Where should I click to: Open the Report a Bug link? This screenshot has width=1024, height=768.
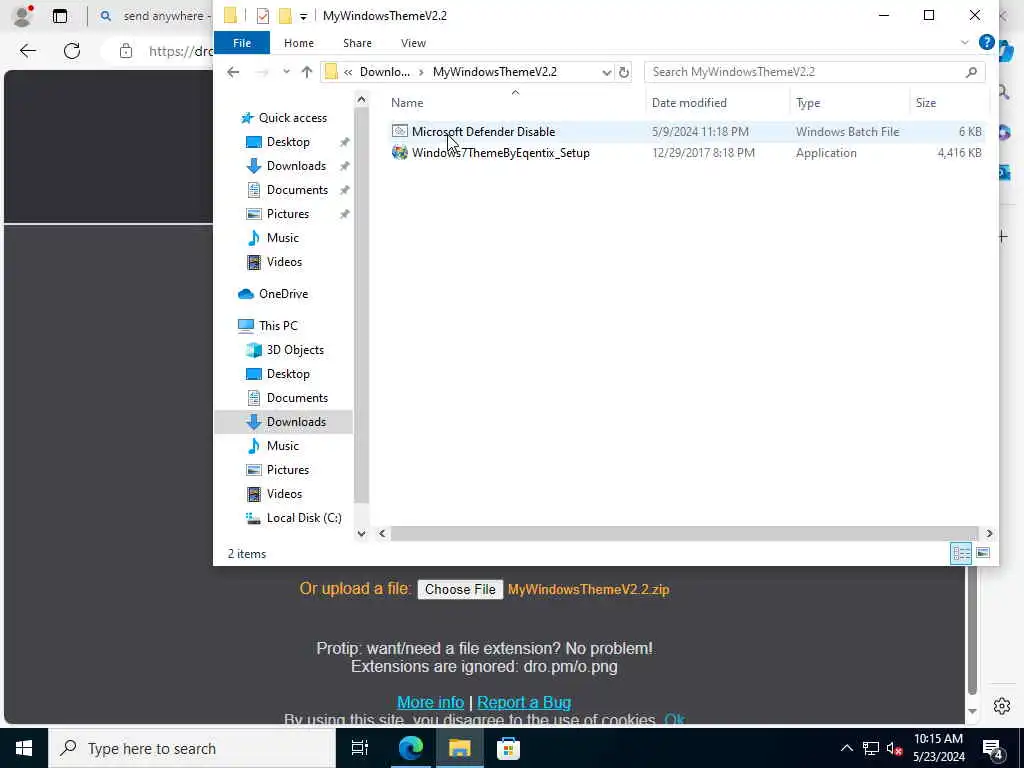click(x=524, y=703)
